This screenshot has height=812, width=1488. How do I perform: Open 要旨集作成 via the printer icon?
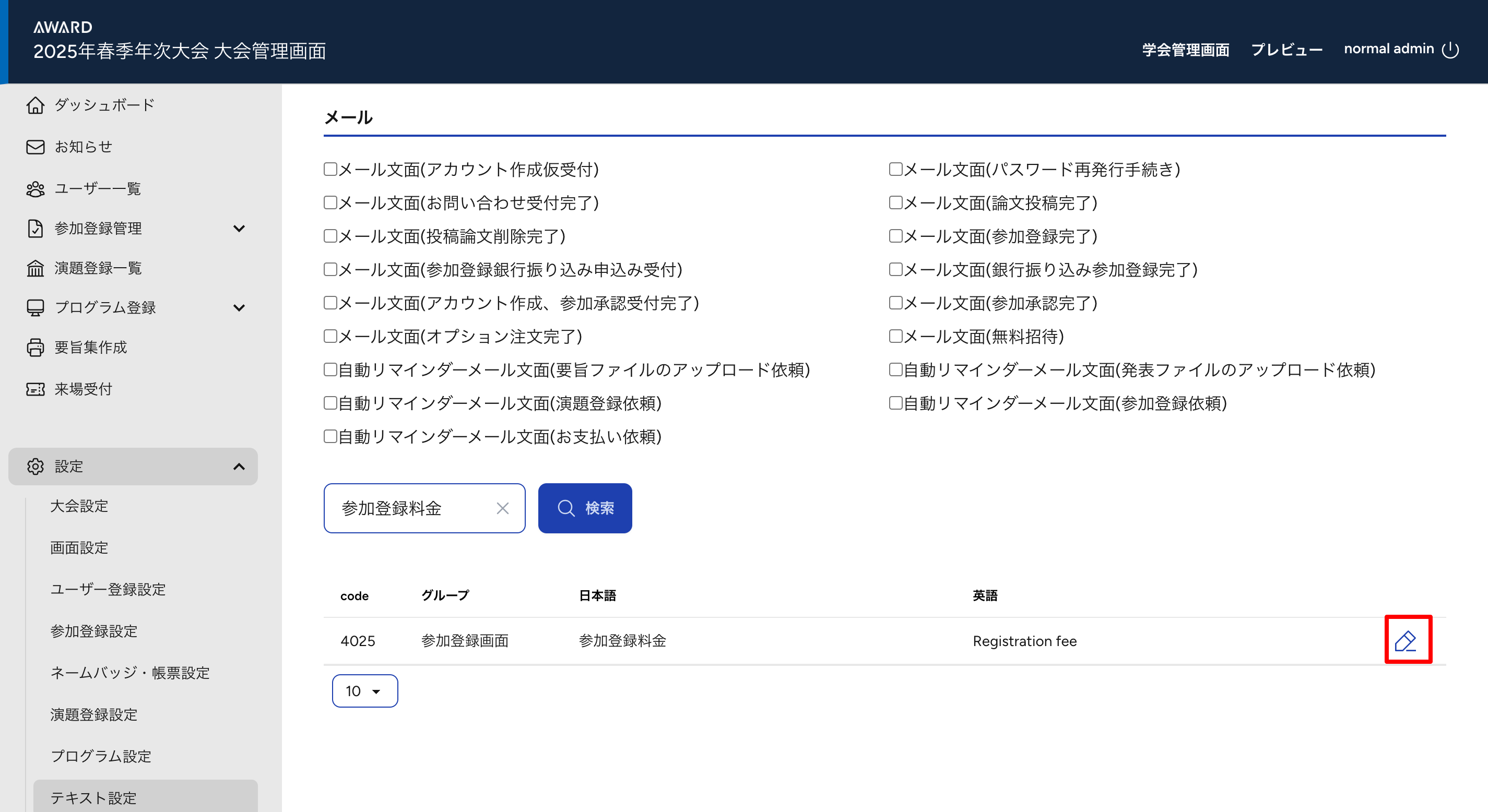[35, 347]
